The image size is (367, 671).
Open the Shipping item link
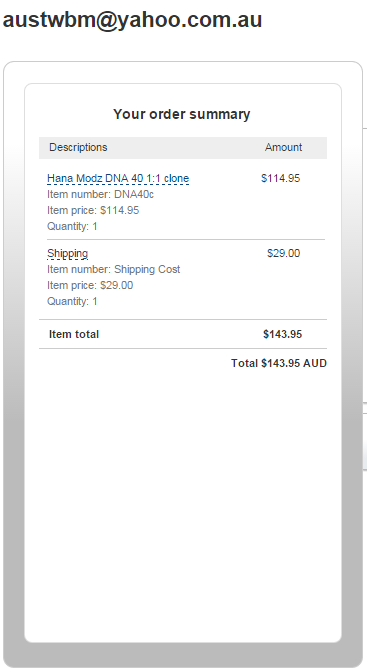pyautogui.click(x=68, y=253)
